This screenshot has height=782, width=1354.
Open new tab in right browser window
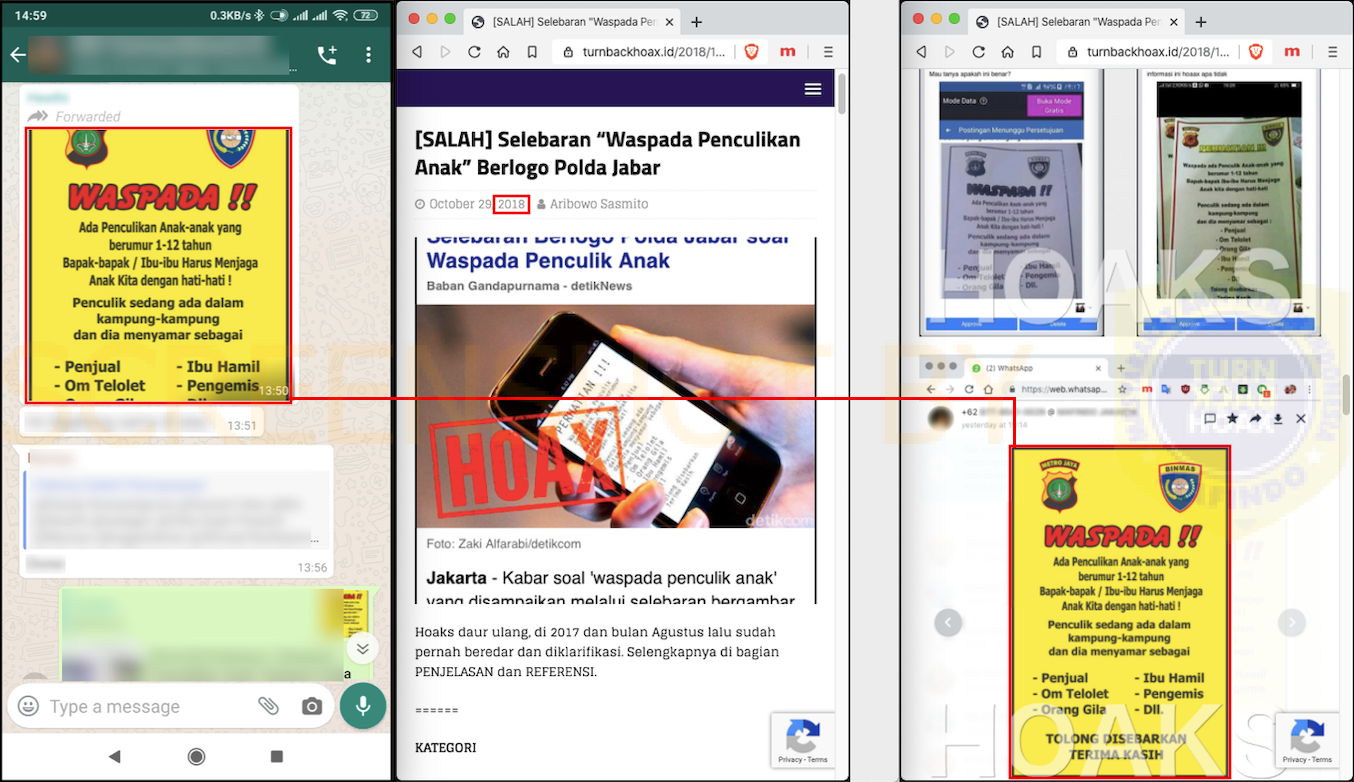click(1200, 21)
